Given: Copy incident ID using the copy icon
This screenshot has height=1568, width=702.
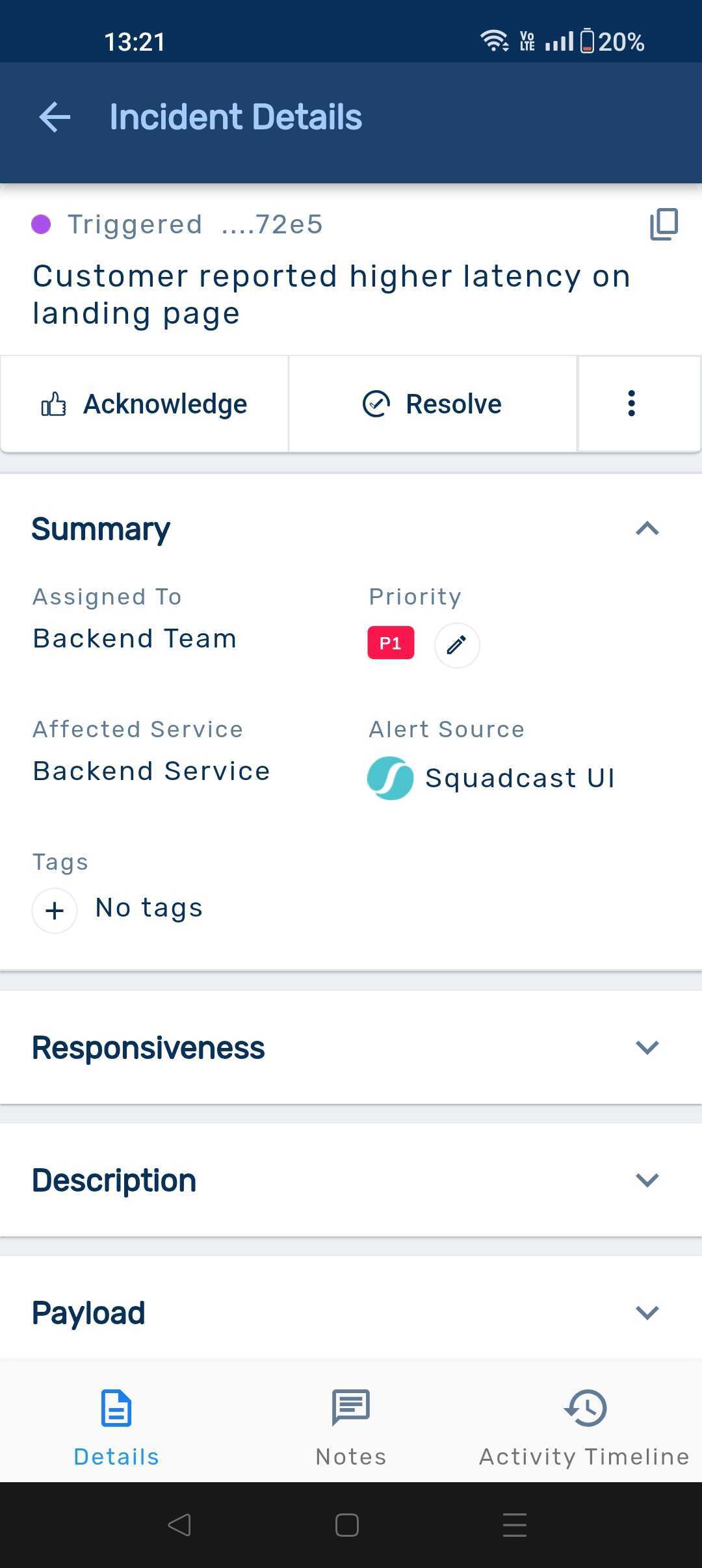Looking at the screenshot, I should tap(664, 224).
